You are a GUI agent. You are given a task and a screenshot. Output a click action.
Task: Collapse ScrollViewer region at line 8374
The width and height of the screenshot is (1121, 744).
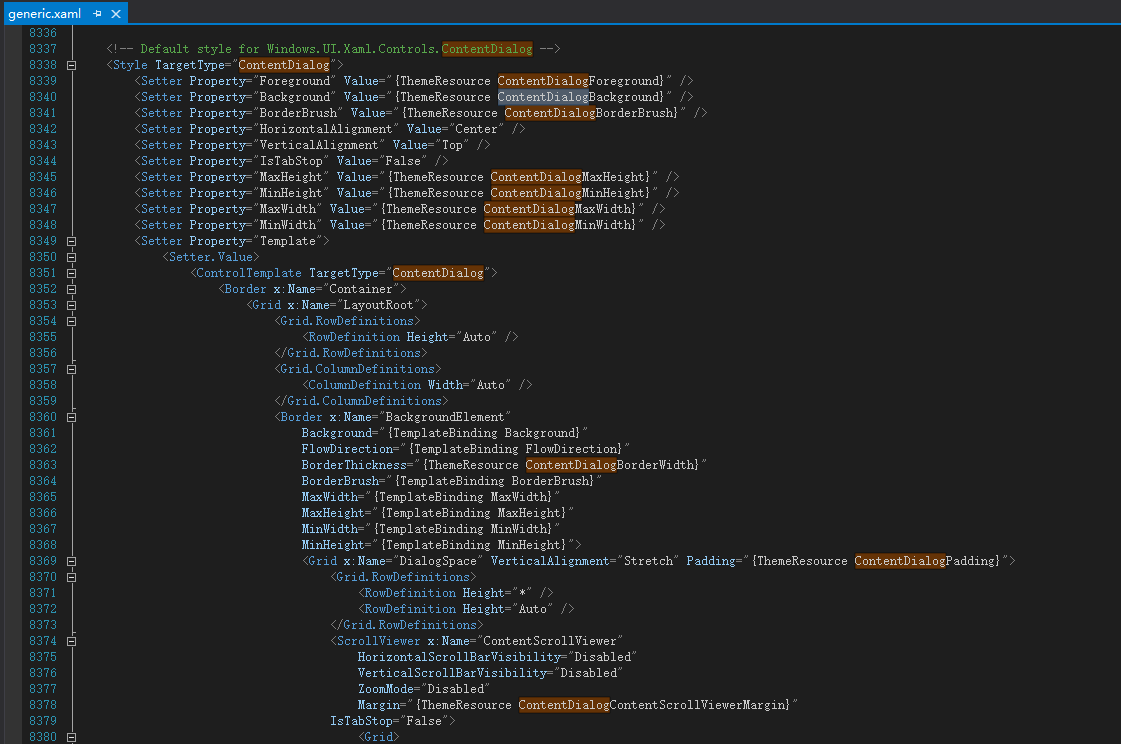[71, 642]
